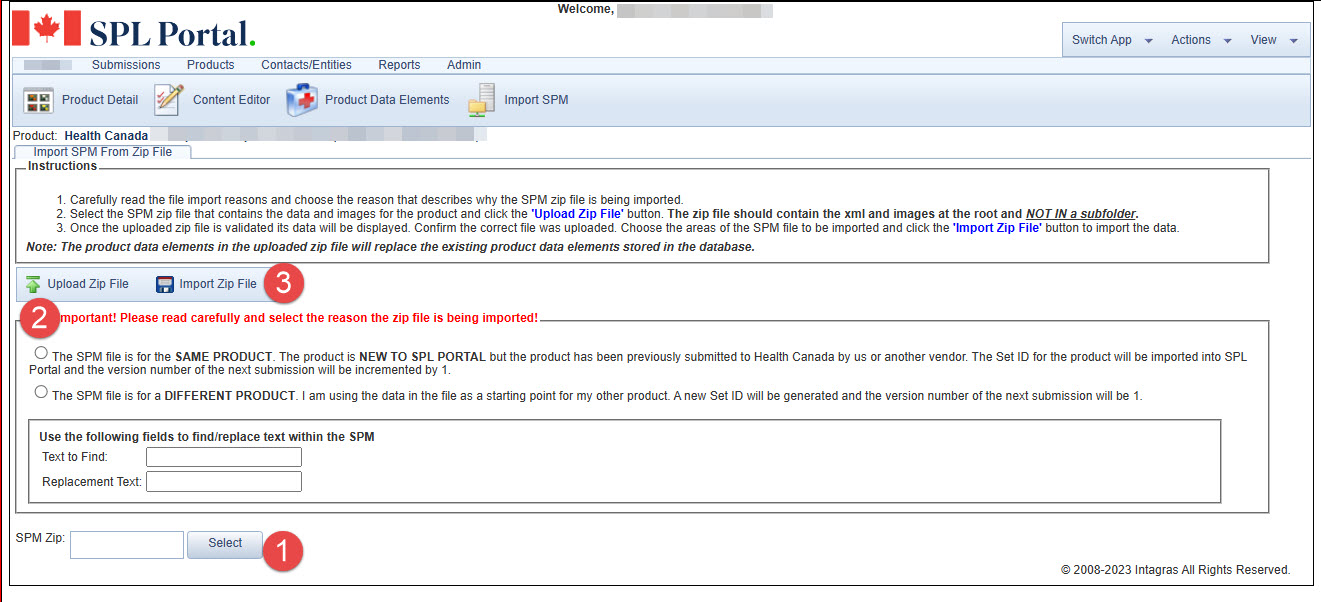Click the Replacement Text input field

click(x=224, y=482)
